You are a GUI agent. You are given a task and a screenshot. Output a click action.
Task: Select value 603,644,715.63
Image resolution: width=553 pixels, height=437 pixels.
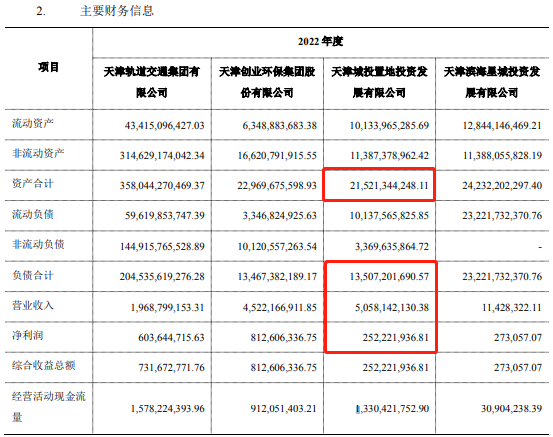(171, 338)
